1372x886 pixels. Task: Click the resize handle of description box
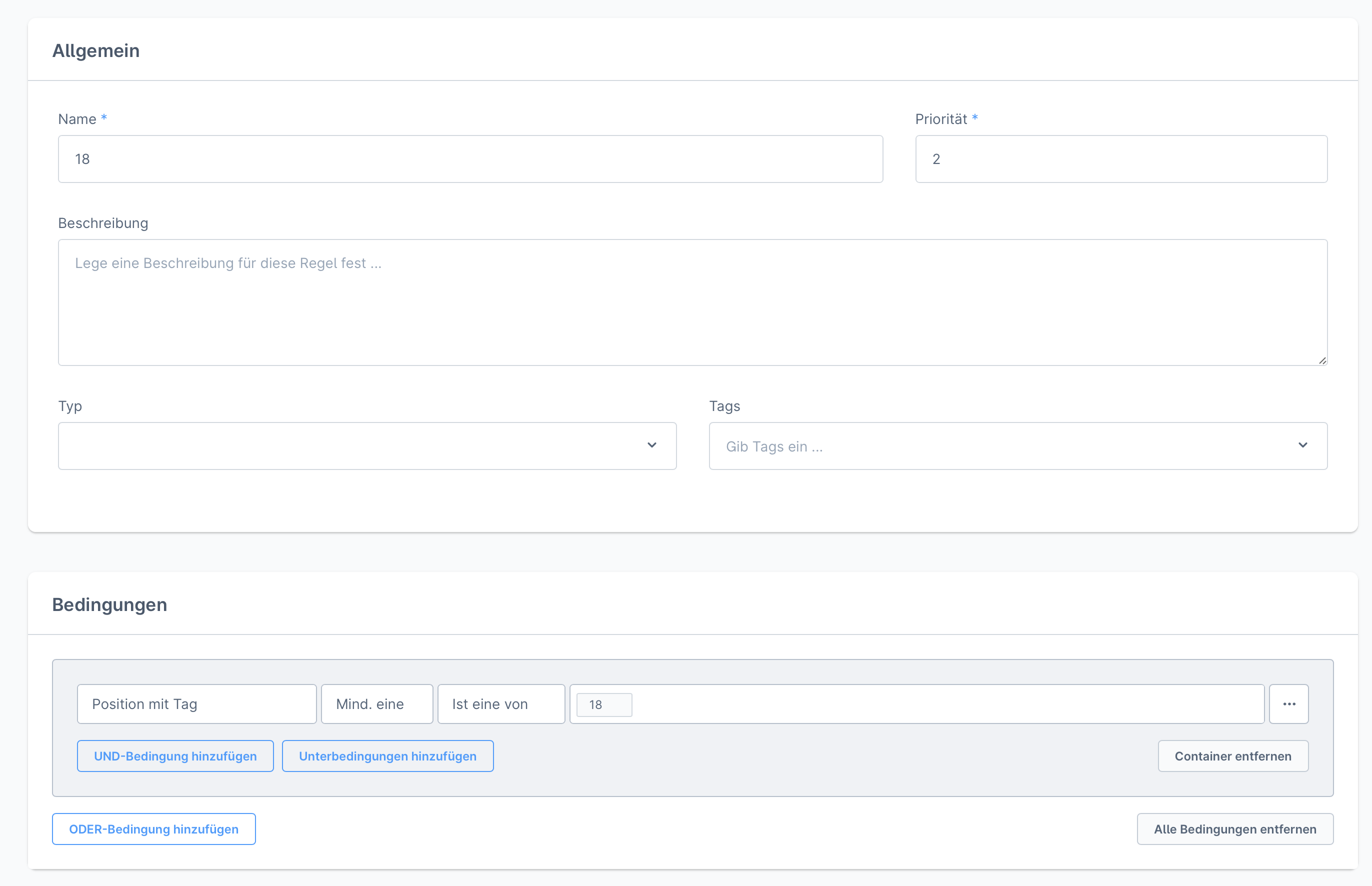1322,360
